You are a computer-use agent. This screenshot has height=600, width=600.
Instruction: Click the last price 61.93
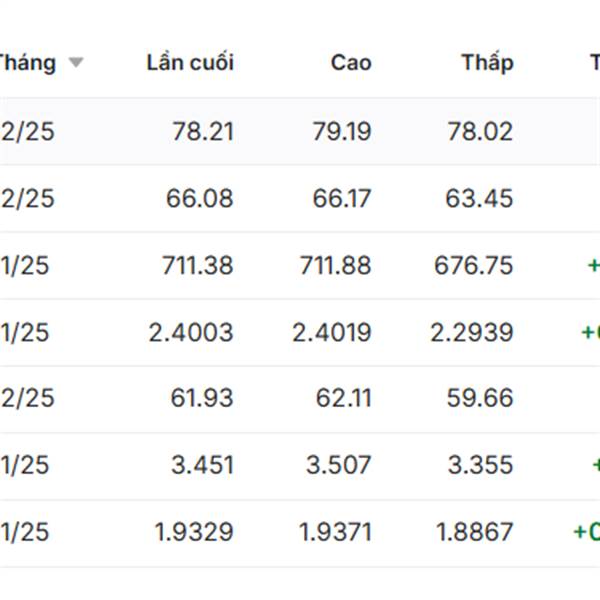click(201, 398)
